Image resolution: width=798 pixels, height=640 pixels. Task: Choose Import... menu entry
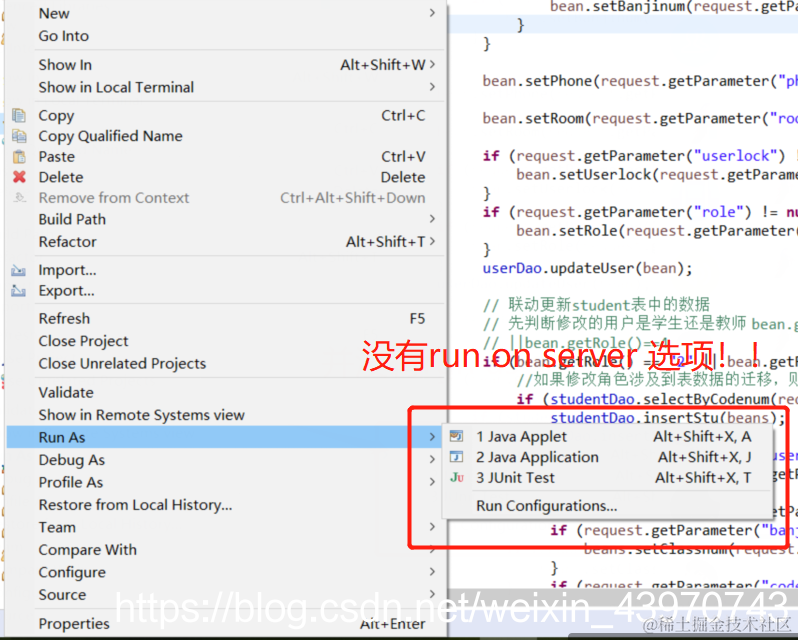pos(226,270)
